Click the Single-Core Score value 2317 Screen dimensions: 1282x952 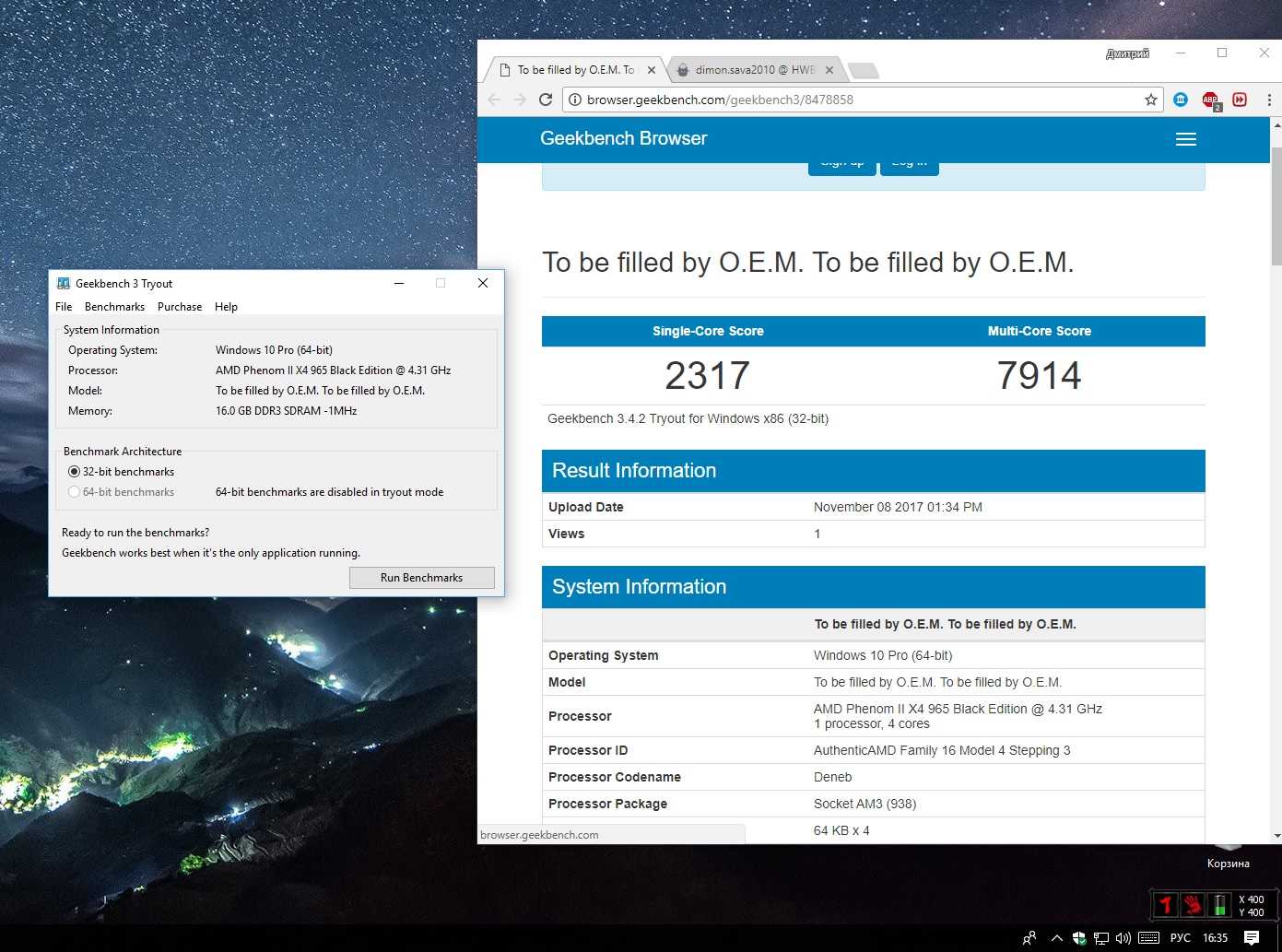[x=708, y=375]
